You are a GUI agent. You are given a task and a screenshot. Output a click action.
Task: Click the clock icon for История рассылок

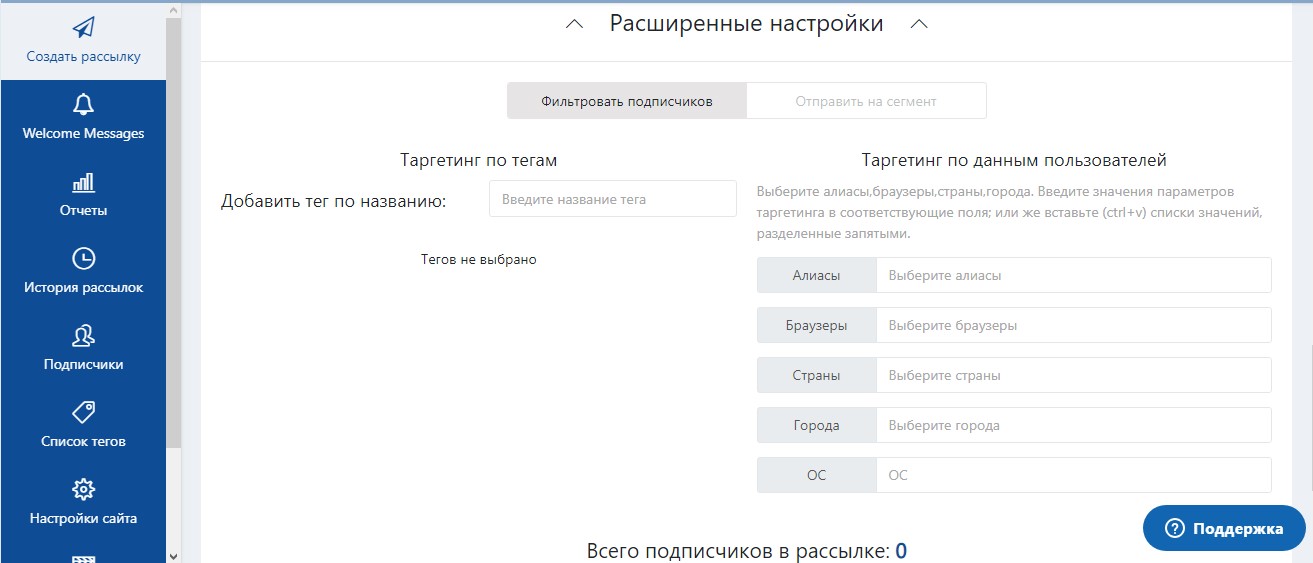[x=84, y=259]
